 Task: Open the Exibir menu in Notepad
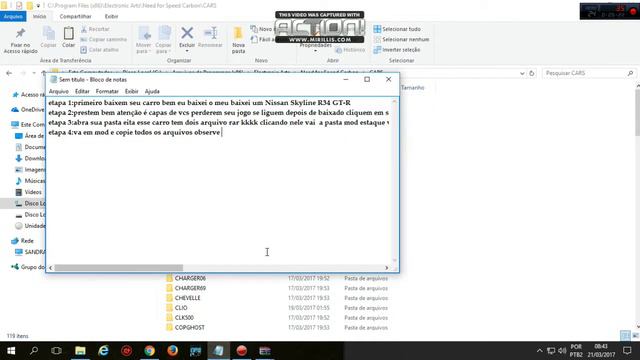click(131, 91)
